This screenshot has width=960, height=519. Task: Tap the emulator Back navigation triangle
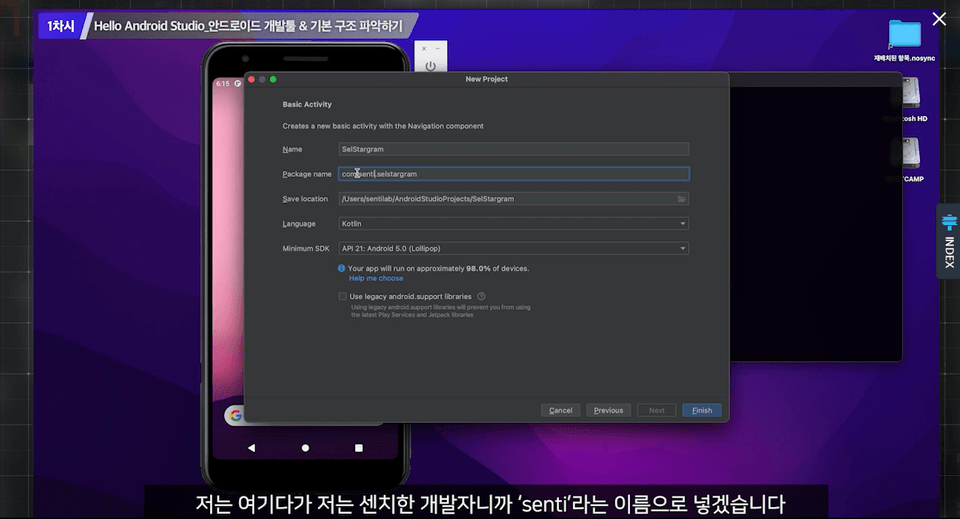pos(251,448)
